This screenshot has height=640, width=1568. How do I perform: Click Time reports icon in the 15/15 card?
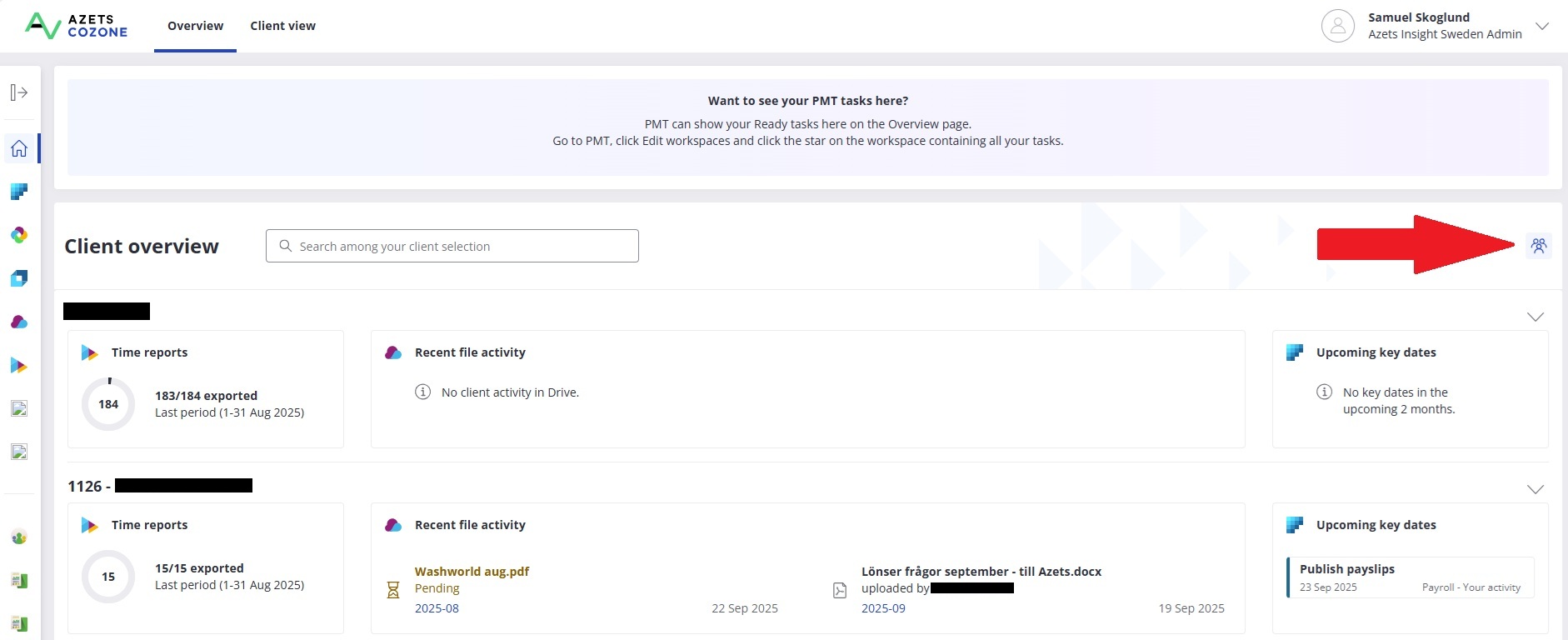tap(89, 525)
